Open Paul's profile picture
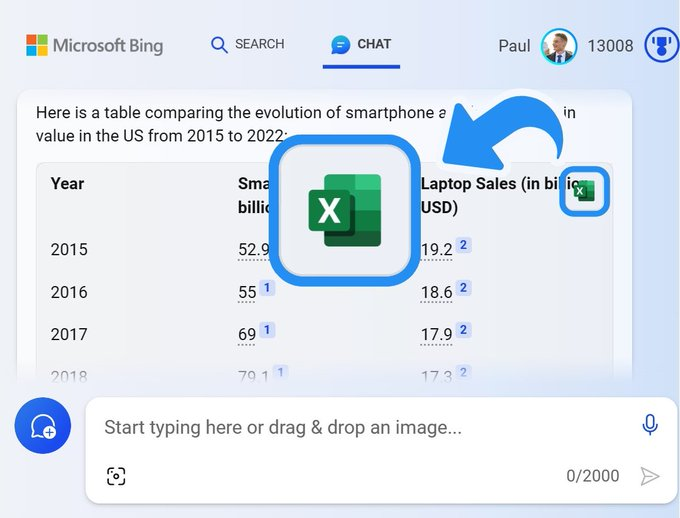 (x=559, y=46)
